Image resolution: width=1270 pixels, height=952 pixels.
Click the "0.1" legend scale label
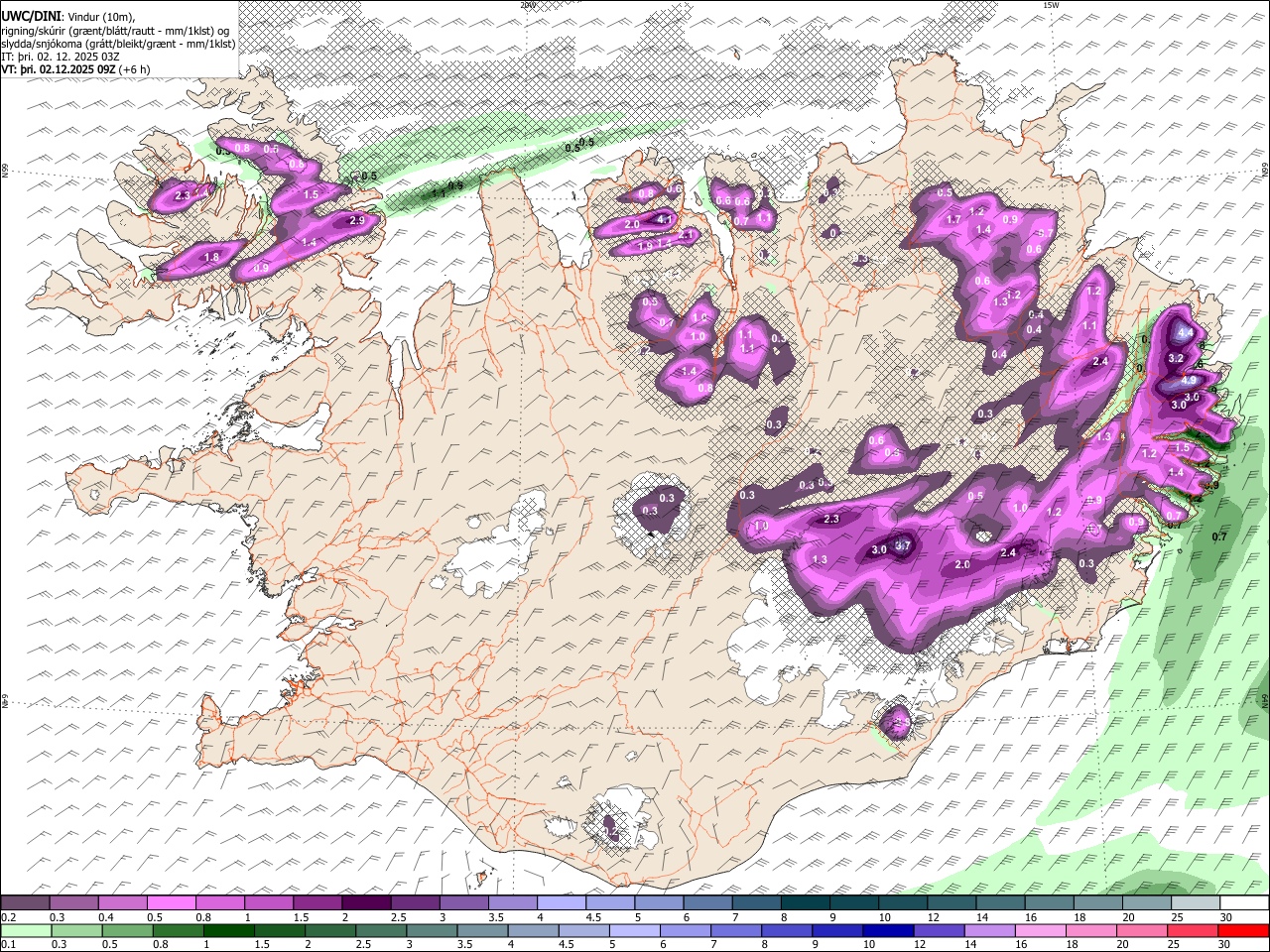[x=8, y=944]
